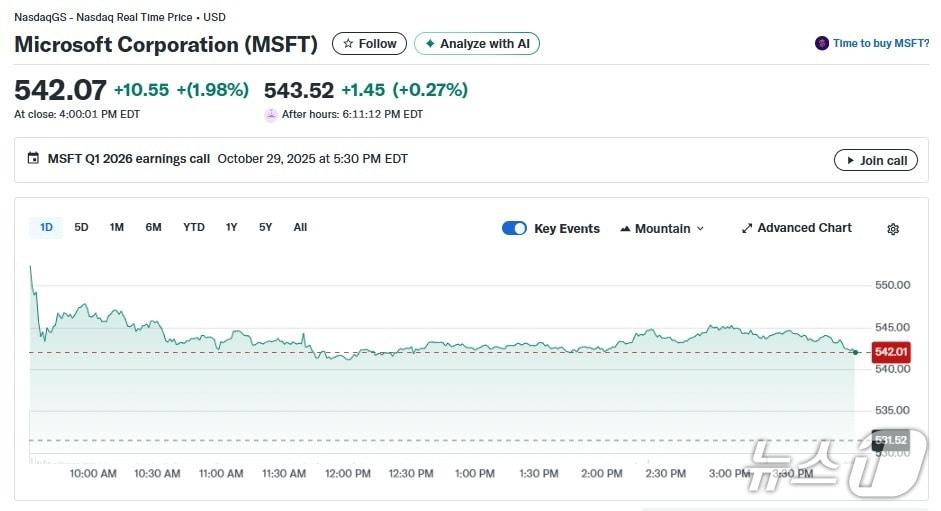The width and height of the screenshot is (941, 511).
Task: Click the red 542.01 price marker
Action: (x=890, y=352)
